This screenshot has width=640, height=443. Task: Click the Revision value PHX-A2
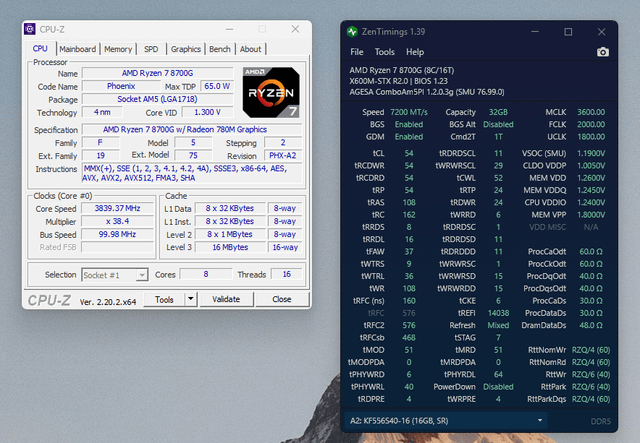click(282, 156)
